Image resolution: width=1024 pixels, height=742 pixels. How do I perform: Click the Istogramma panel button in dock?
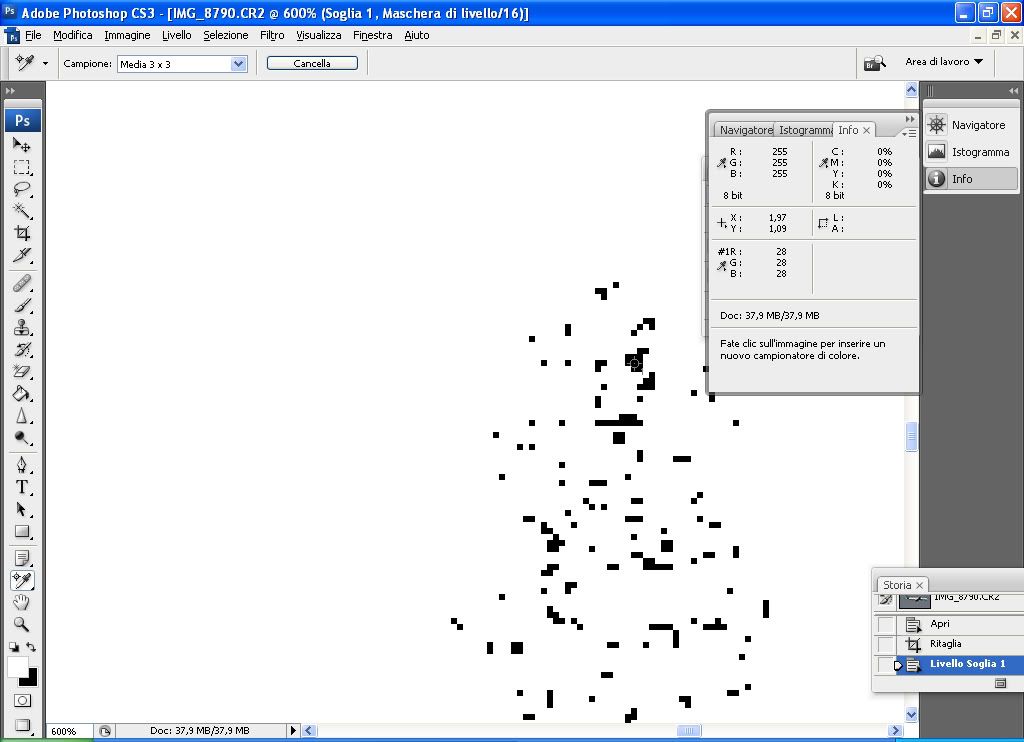[969, 152]
